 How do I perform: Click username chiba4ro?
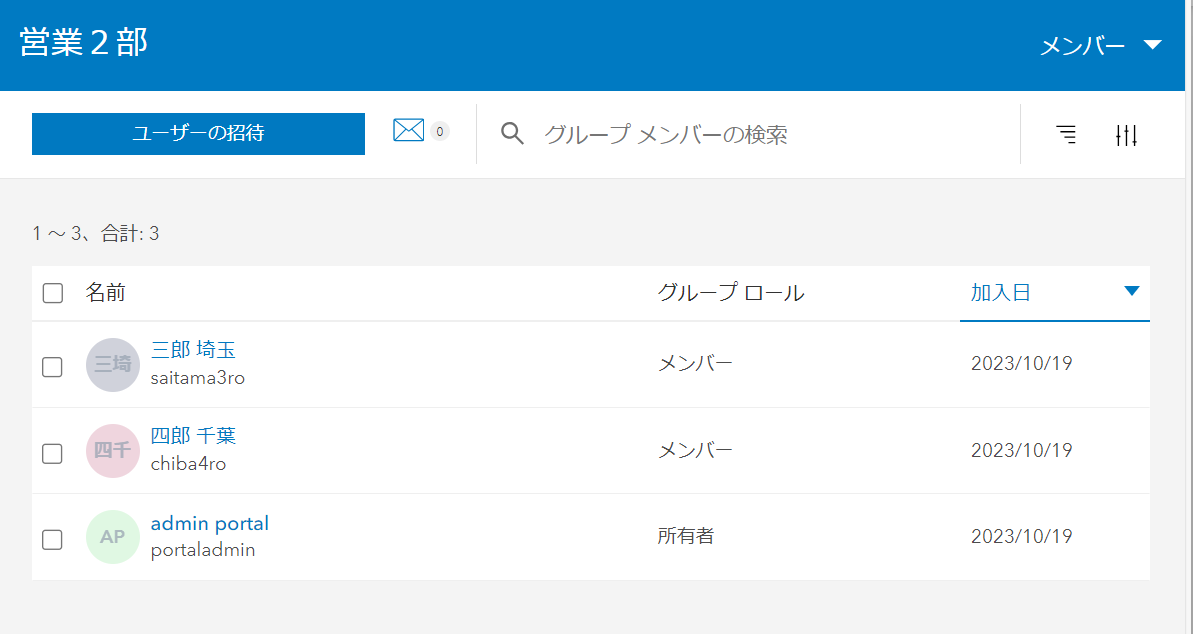[x=189, y=464]
